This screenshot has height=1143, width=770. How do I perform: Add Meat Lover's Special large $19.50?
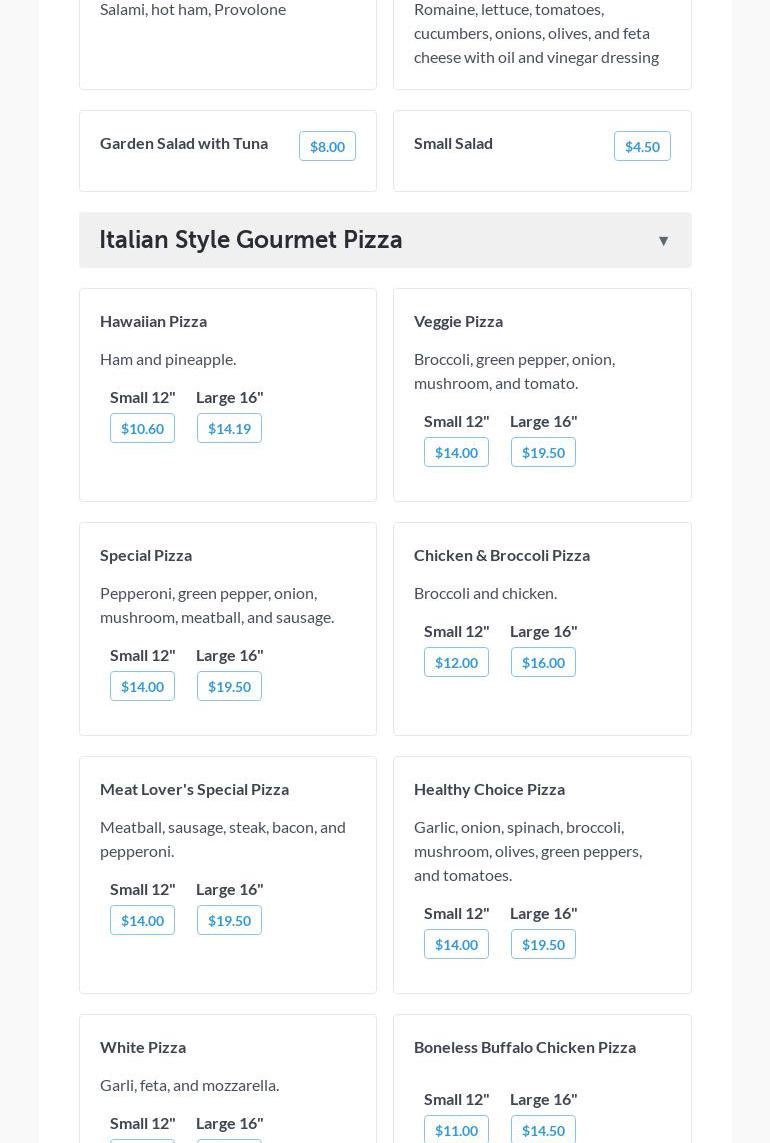[229, 920]
